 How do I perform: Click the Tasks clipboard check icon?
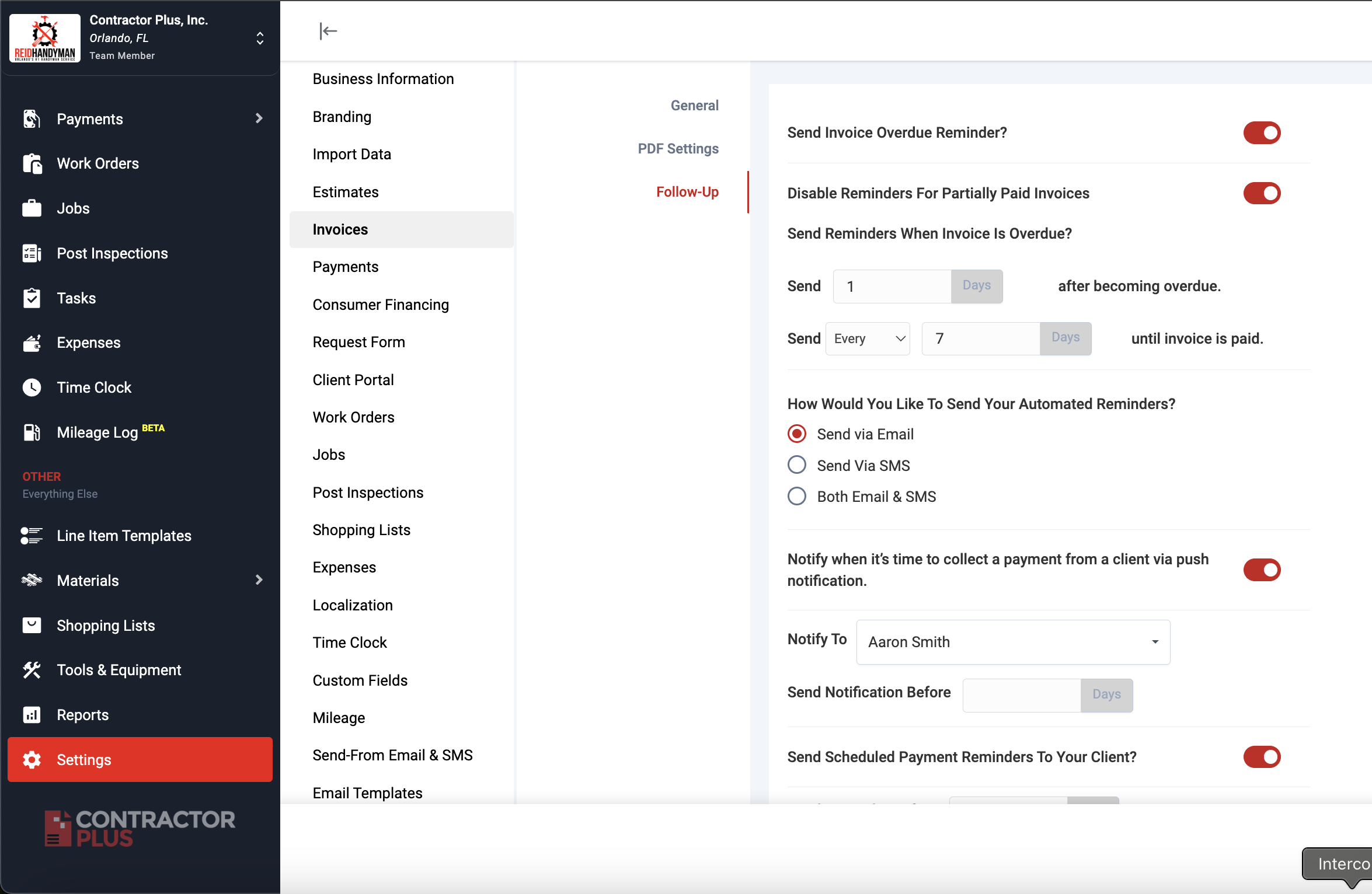(32, 298)
